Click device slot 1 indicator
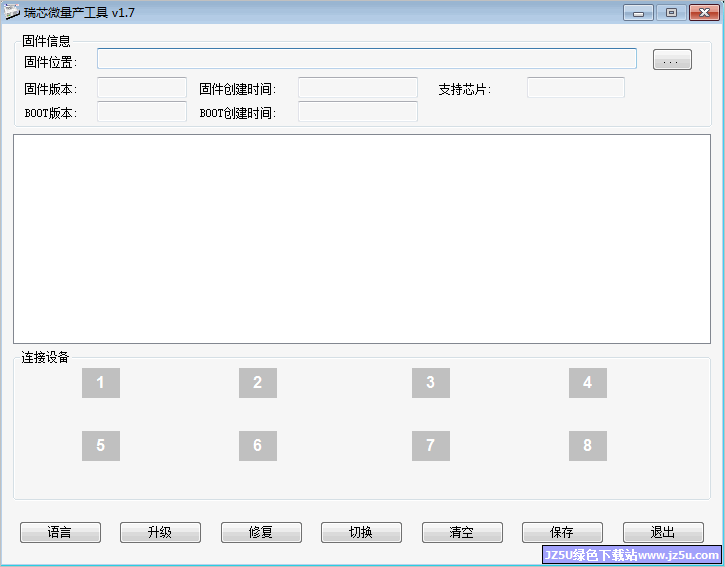Screen dimensions: 725x567 coord(101,382)
